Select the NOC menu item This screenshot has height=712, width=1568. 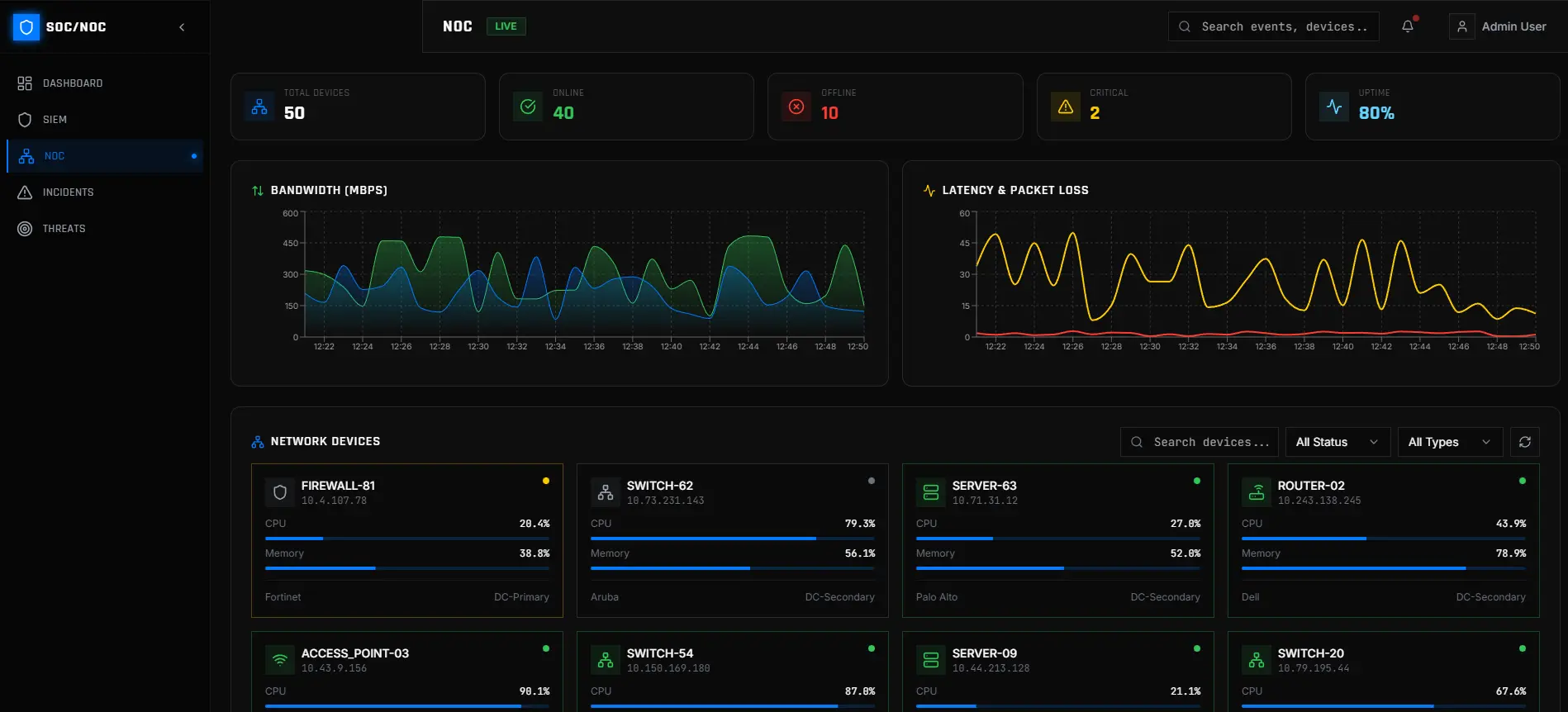tap(105, 156)
